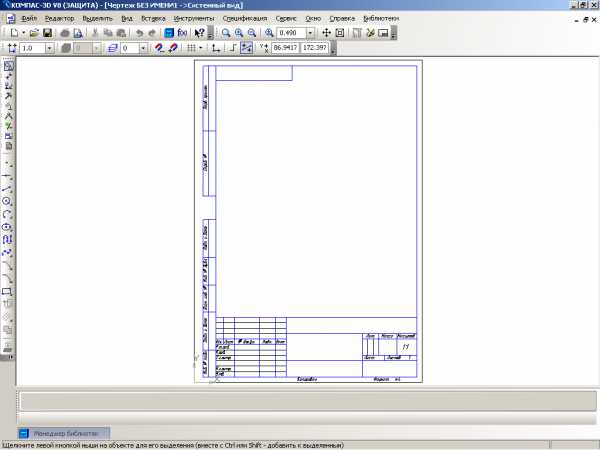600x450 pixels.
Task: Click the document icon left of Файл menu
Action: 11,19
